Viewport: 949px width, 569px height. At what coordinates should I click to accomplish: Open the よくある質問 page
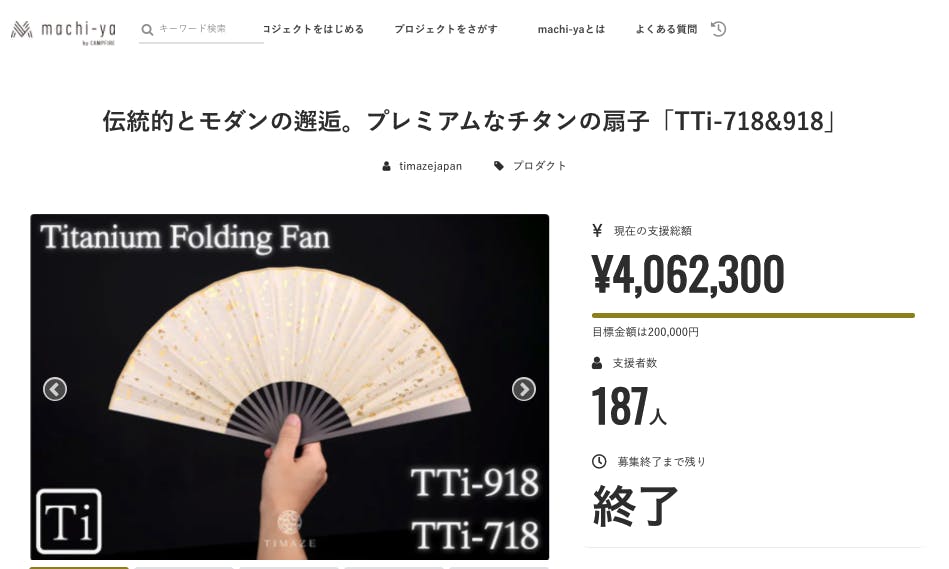tap(666, 29)
